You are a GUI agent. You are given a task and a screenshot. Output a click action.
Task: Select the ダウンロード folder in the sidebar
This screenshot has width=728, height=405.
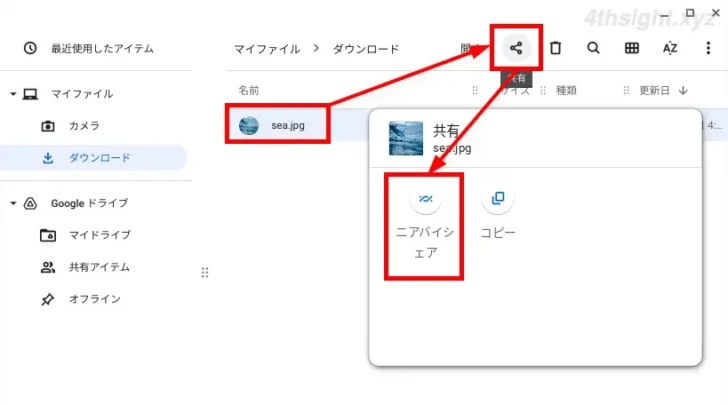94,158
